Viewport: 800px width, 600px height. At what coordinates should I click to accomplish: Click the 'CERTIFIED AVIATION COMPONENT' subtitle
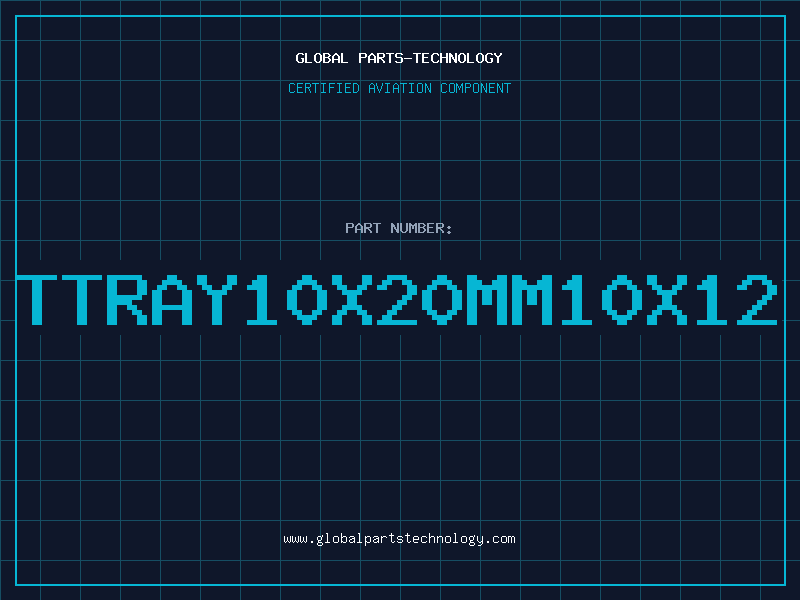point(399,88)
